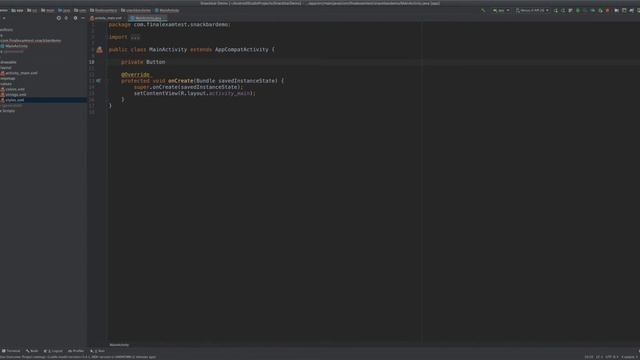Image resolution: width=640 pixels, height=360 pixels.
Task: Select com.finalexamtest.snackbardemo package in tree
Action: [x=31, y=41]
